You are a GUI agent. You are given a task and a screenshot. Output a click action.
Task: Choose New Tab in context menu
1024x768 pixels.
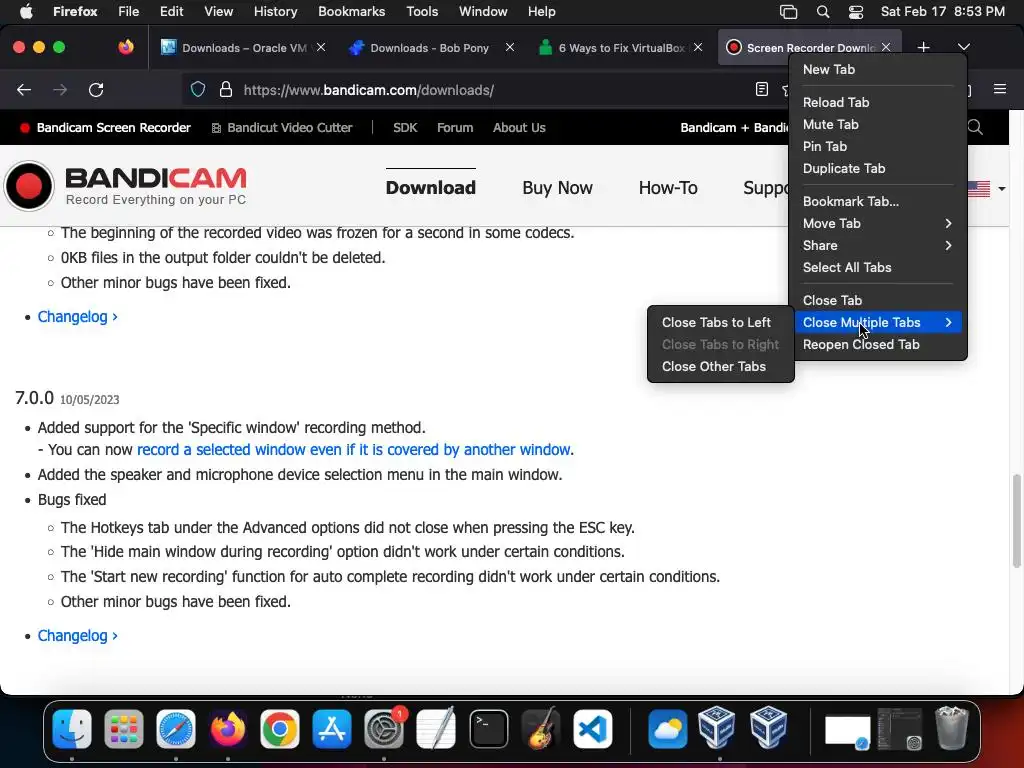[x=878, y=69]
